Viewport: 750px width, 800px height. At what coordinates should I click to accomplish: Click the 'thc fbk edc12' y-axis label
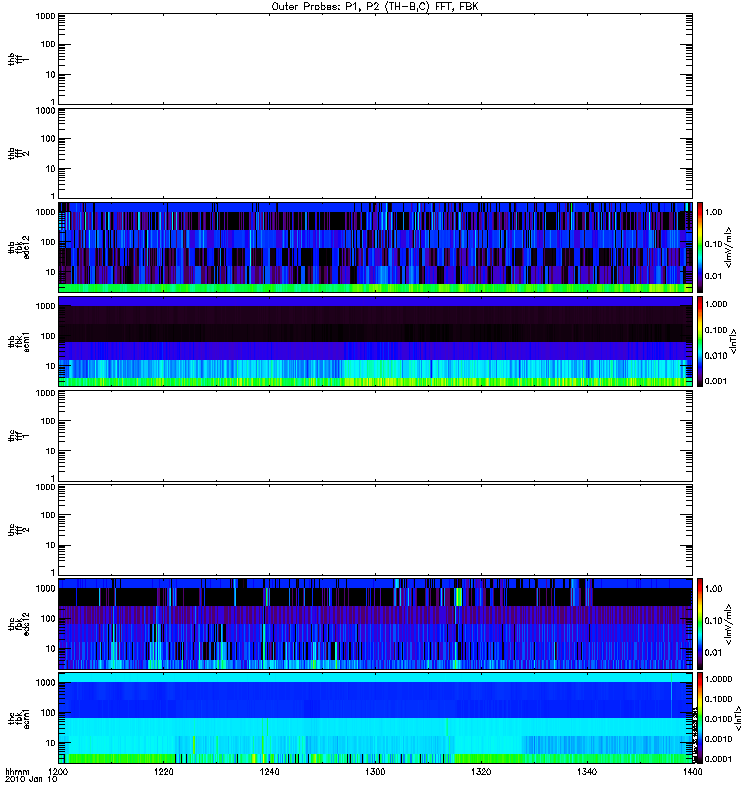tap(19, 624)
